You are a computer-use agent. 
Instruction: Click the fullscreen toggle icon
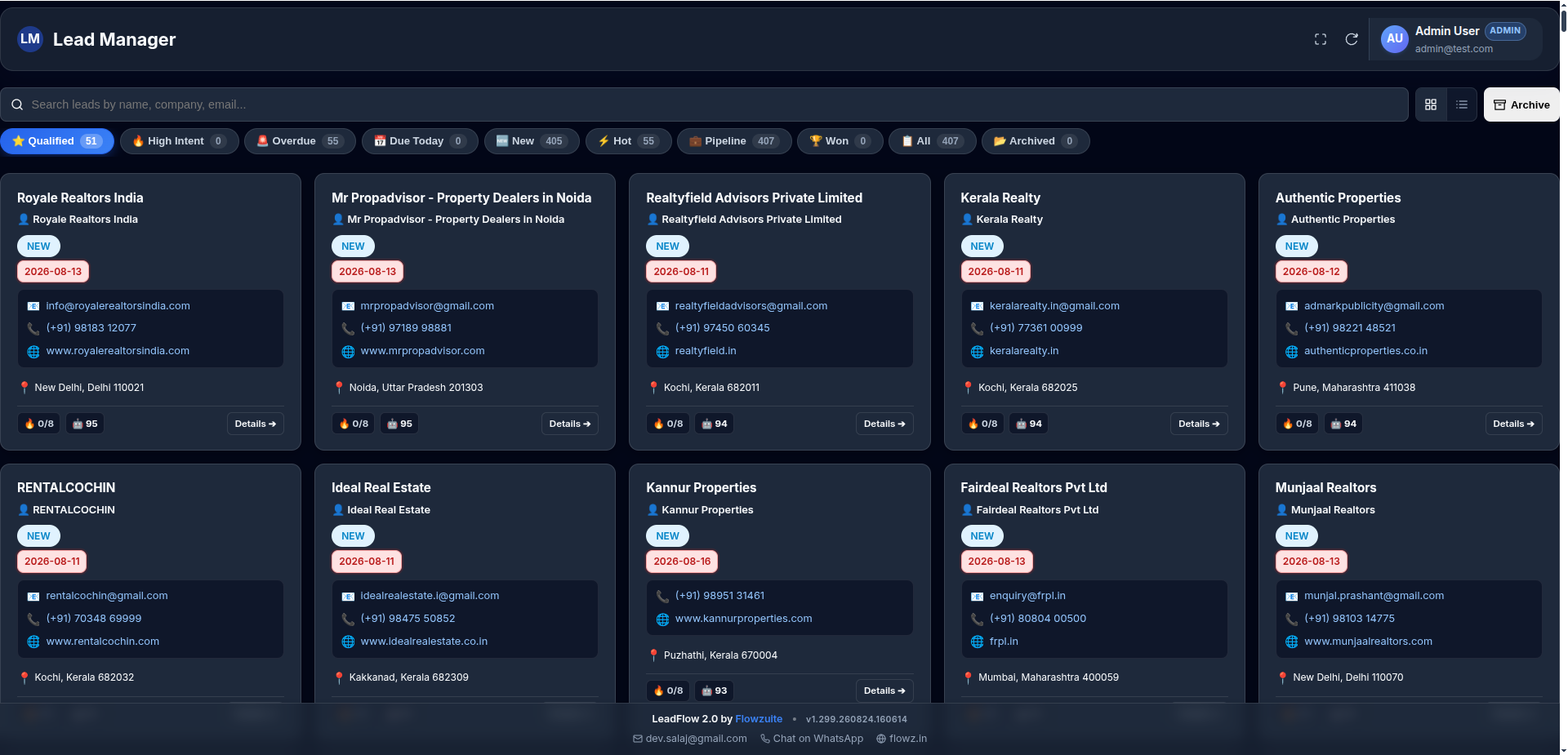click(1321, 39)
